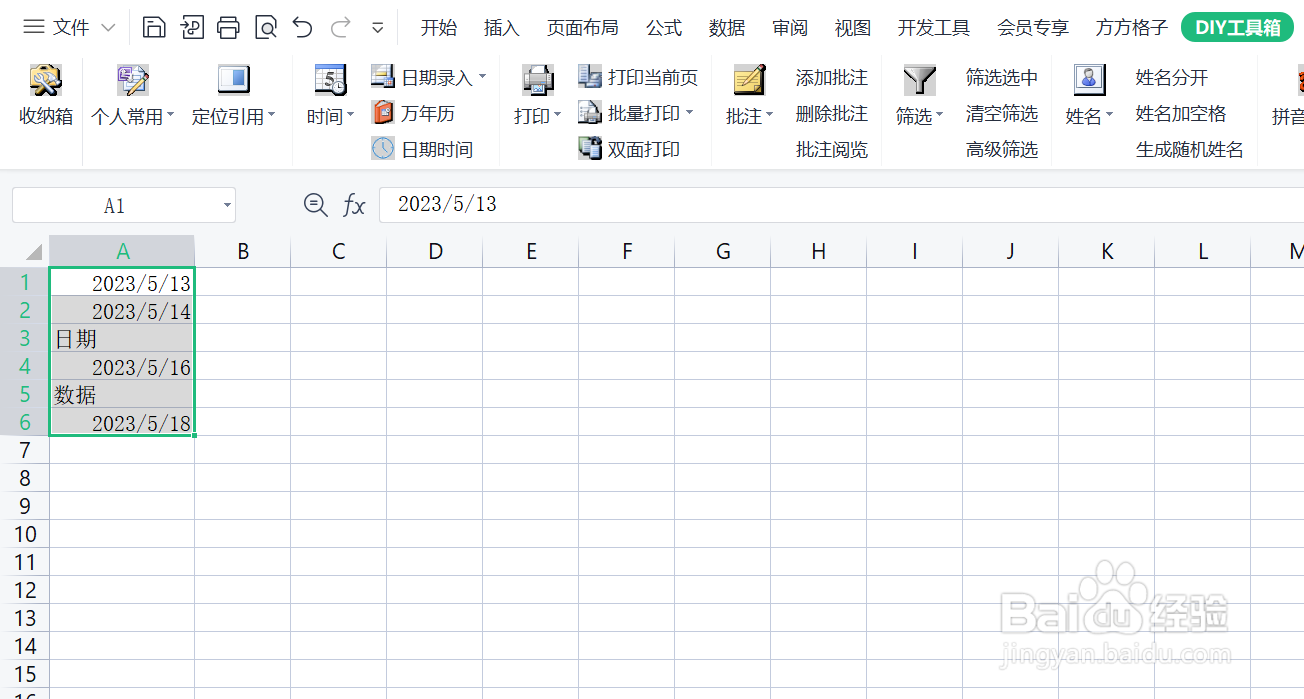Click the 日期录入 icon
Screen dimensions: 1304x699
coord(383,77)
